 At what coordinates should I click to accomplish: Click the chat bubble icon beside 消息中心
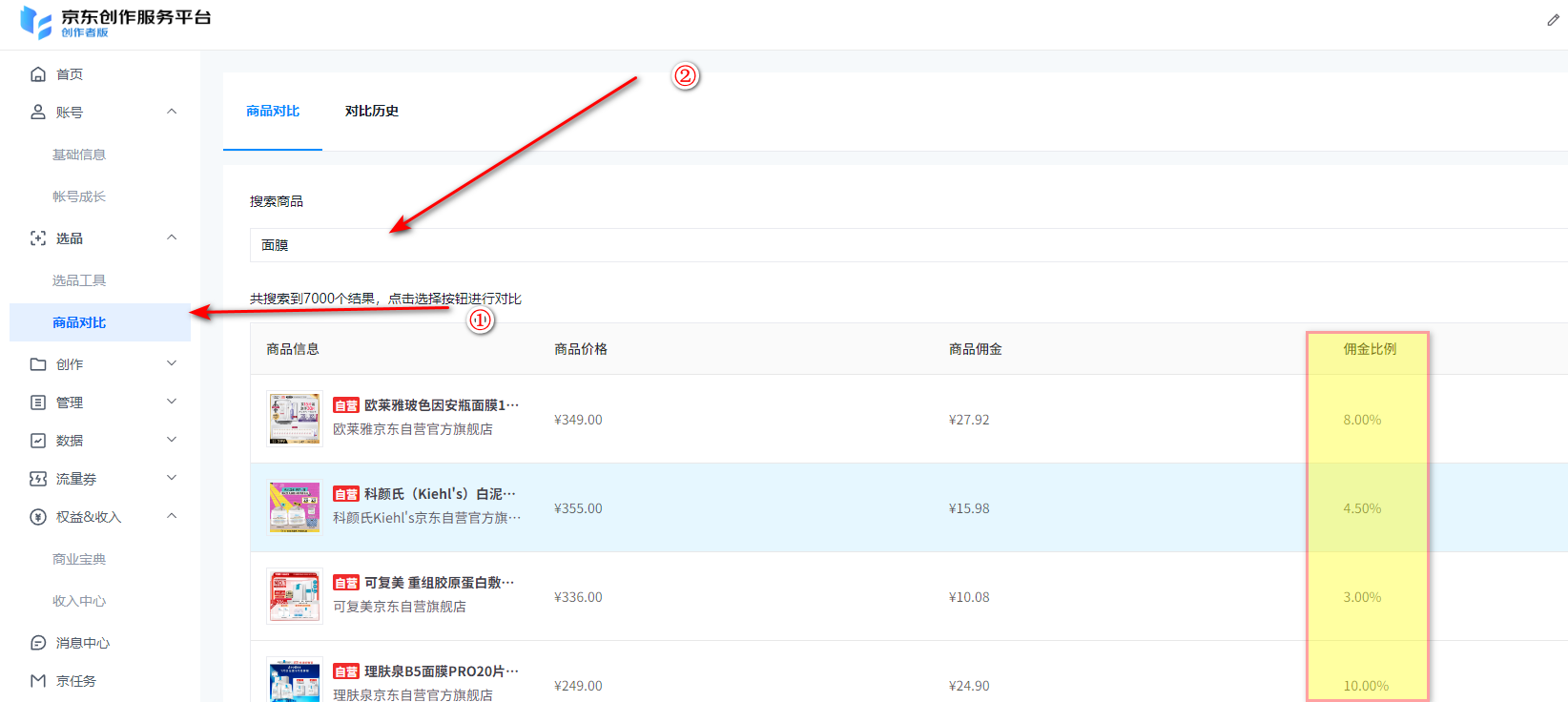pyautogui.click(x=38, y=643)
